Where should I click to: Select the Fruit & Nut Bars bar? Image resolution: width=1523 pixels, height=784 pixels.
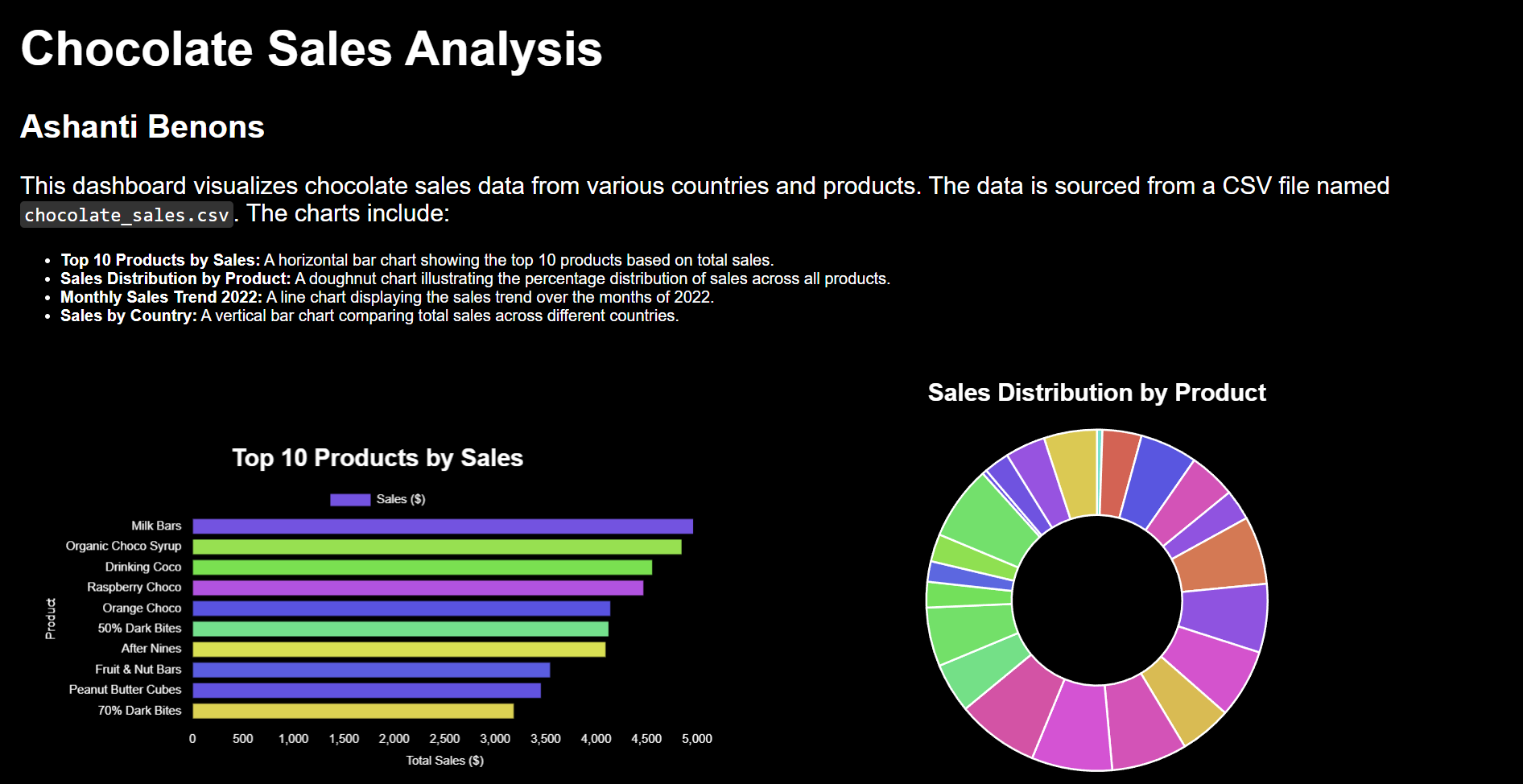coord(371,670)
